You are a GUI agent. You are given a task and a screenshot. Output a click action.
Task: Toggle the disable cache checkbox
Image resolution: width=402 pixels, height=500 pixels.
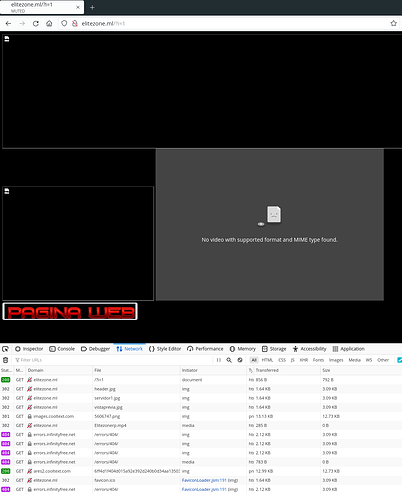pos(399,360)
